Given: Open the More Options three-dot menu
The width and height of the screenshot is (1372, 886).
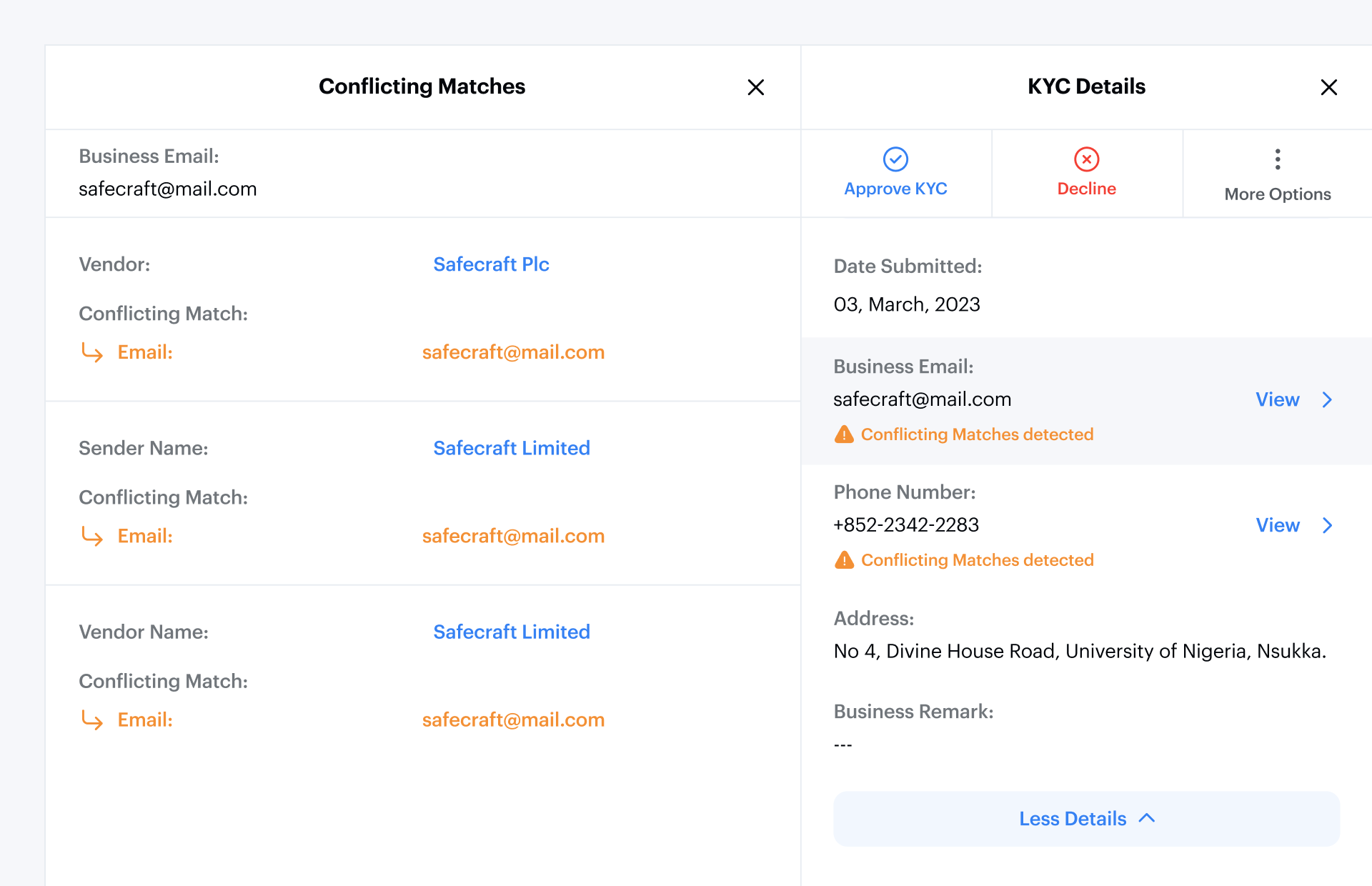Looking at the screenshot, I should coord(1278,159).
